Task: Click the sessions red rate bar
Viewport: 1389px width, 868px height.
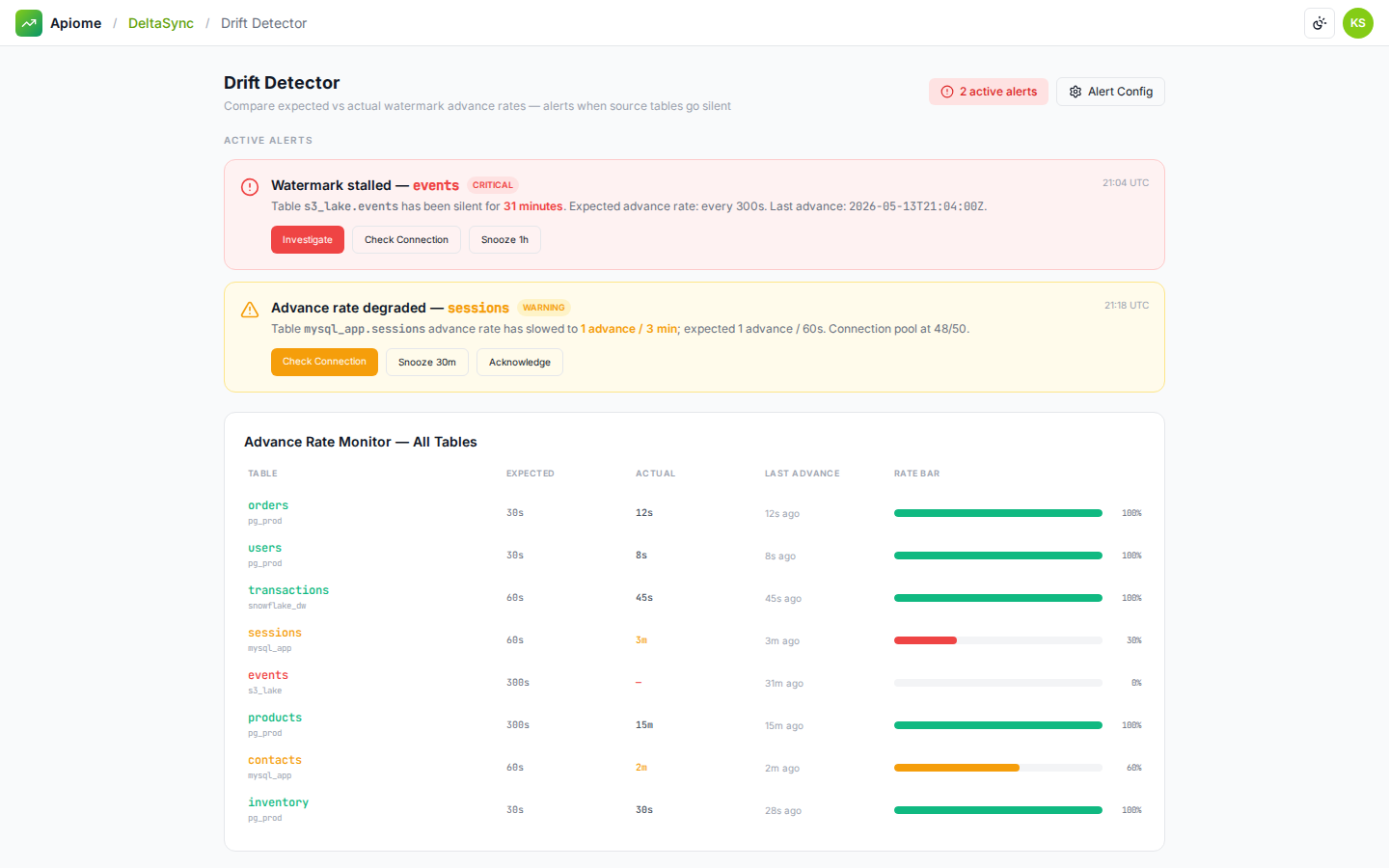Action: [x=925, y=640]
